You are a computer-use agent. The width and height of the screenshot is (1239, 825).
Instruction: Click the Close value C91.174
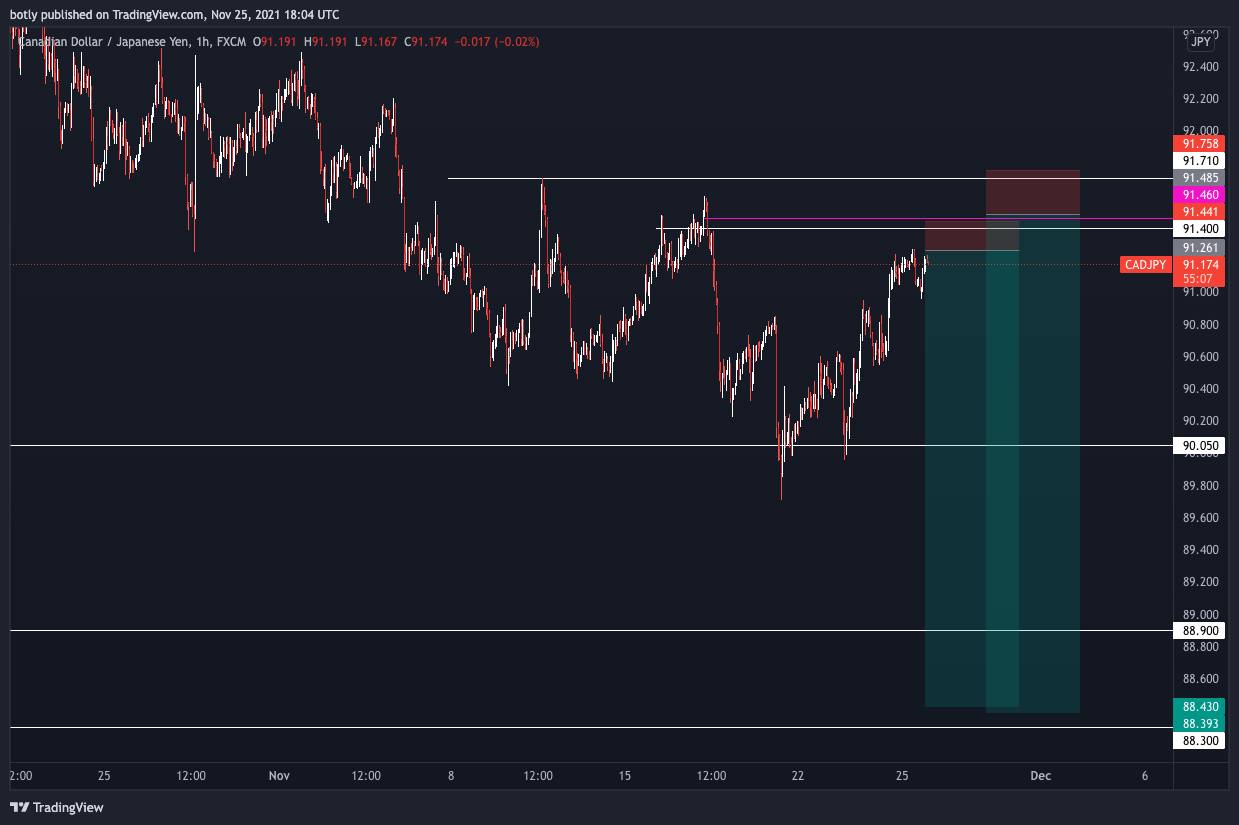428,42
